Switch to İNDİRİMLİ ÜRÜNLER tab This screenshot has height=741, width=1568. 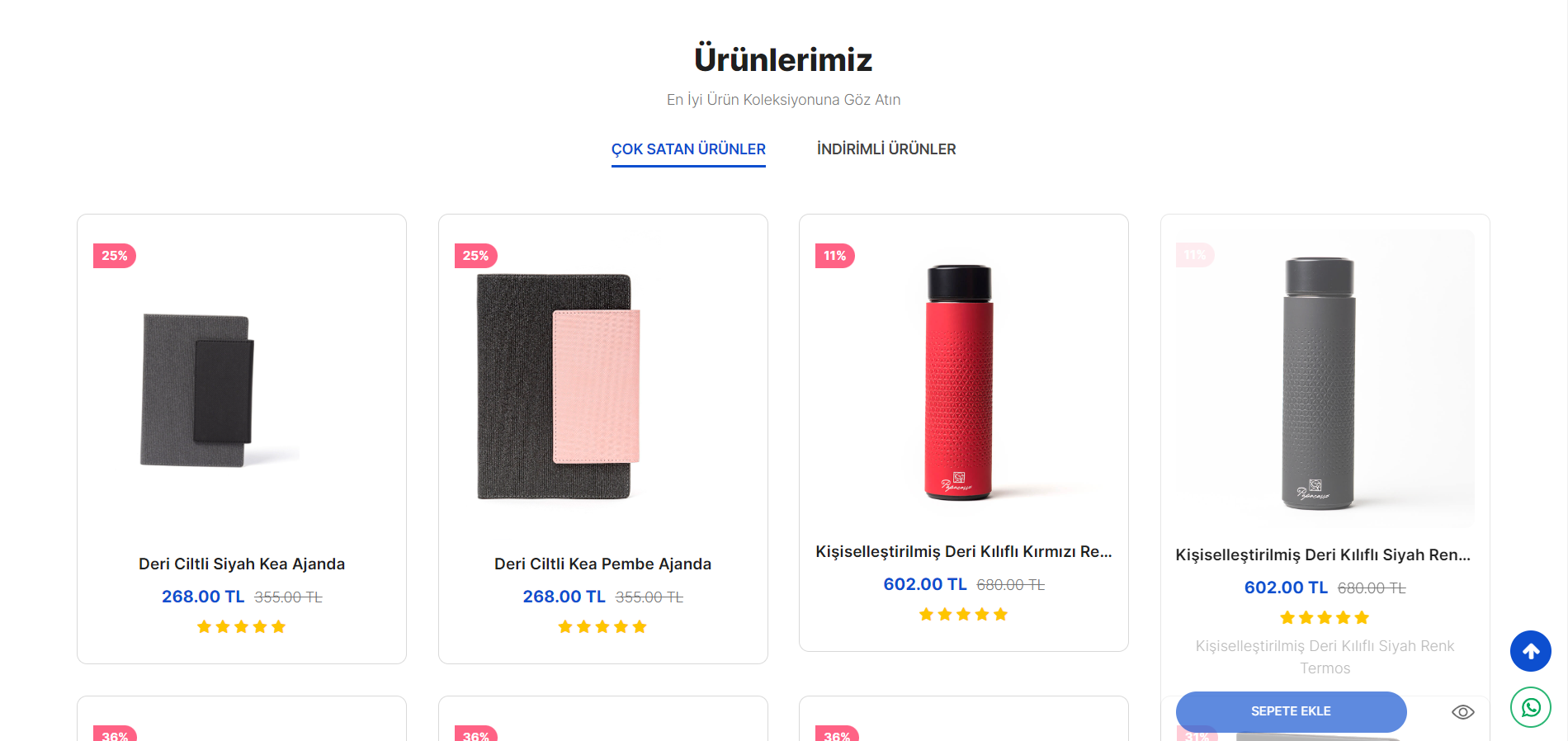click(886, 149)
